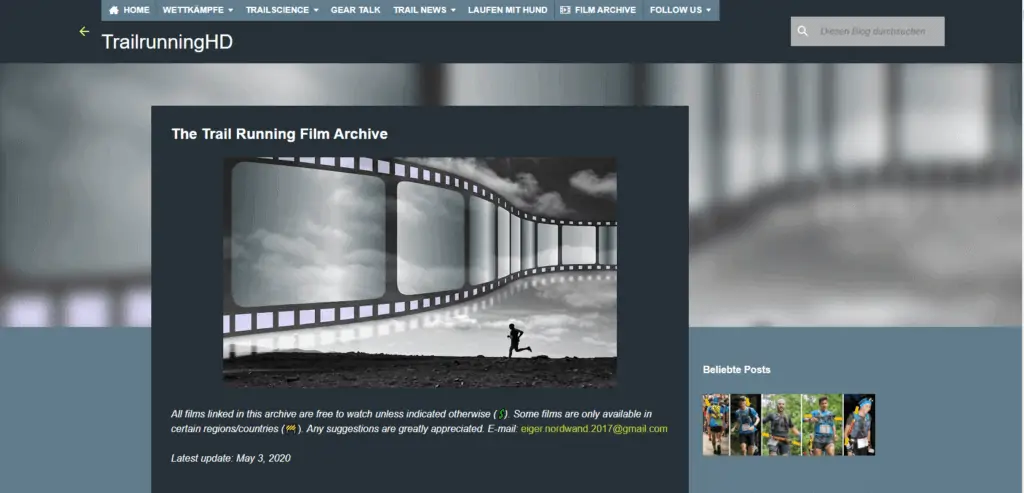Click the film icon beside Film Archive
This screenshot has height=493, width=1024.
[565, 10]
